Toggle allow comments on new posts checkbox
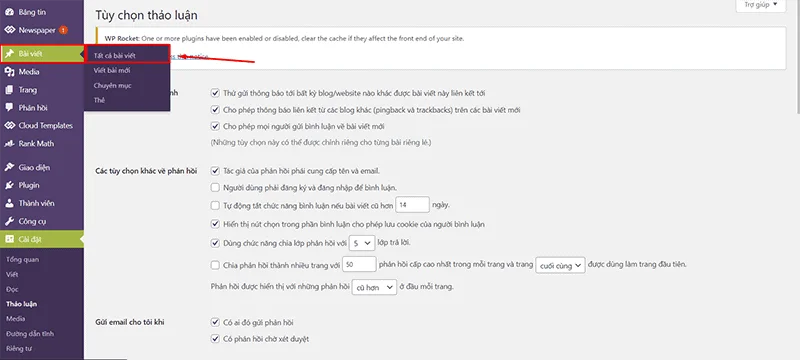 [215, 126]
